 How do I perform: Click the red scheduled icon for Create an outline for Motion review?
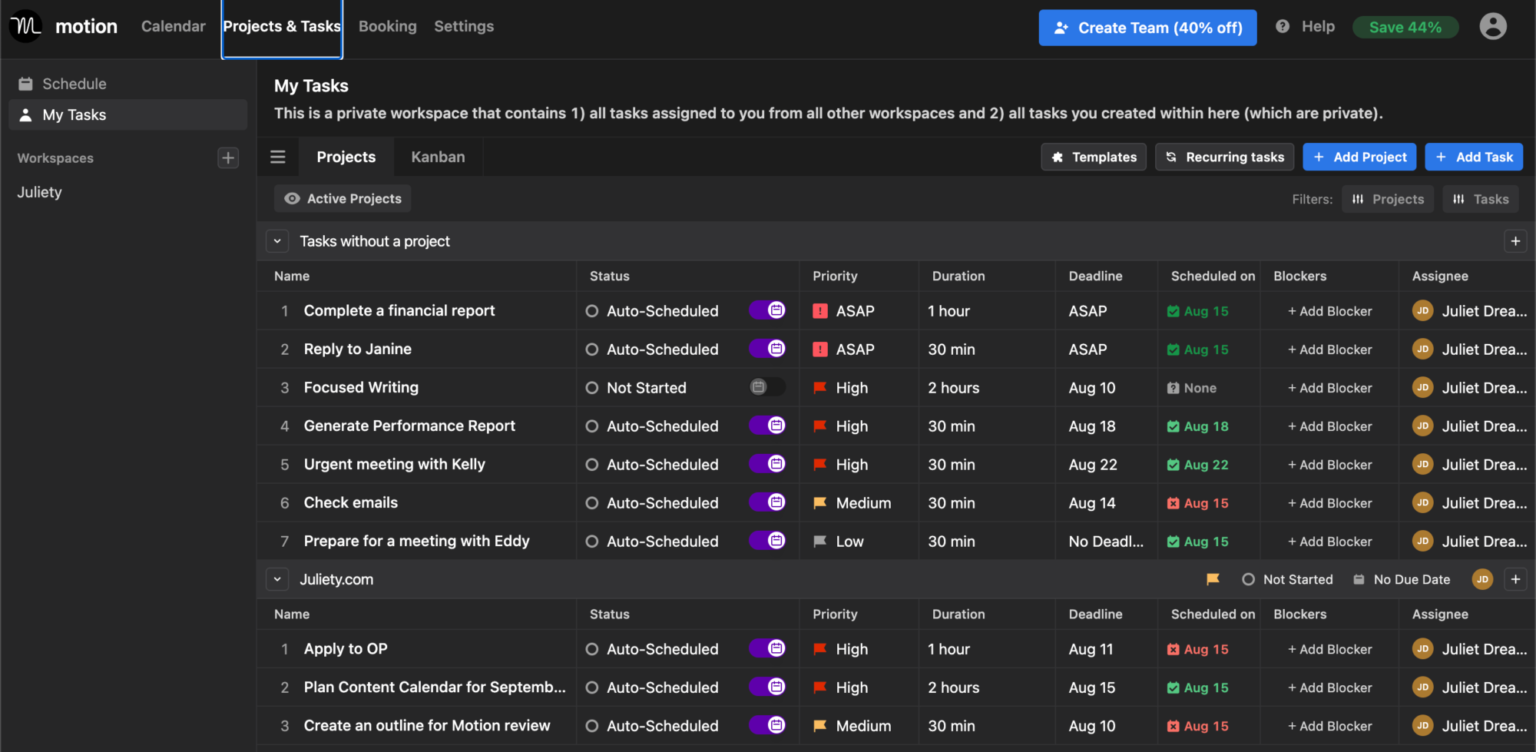tap(1173, 726)
